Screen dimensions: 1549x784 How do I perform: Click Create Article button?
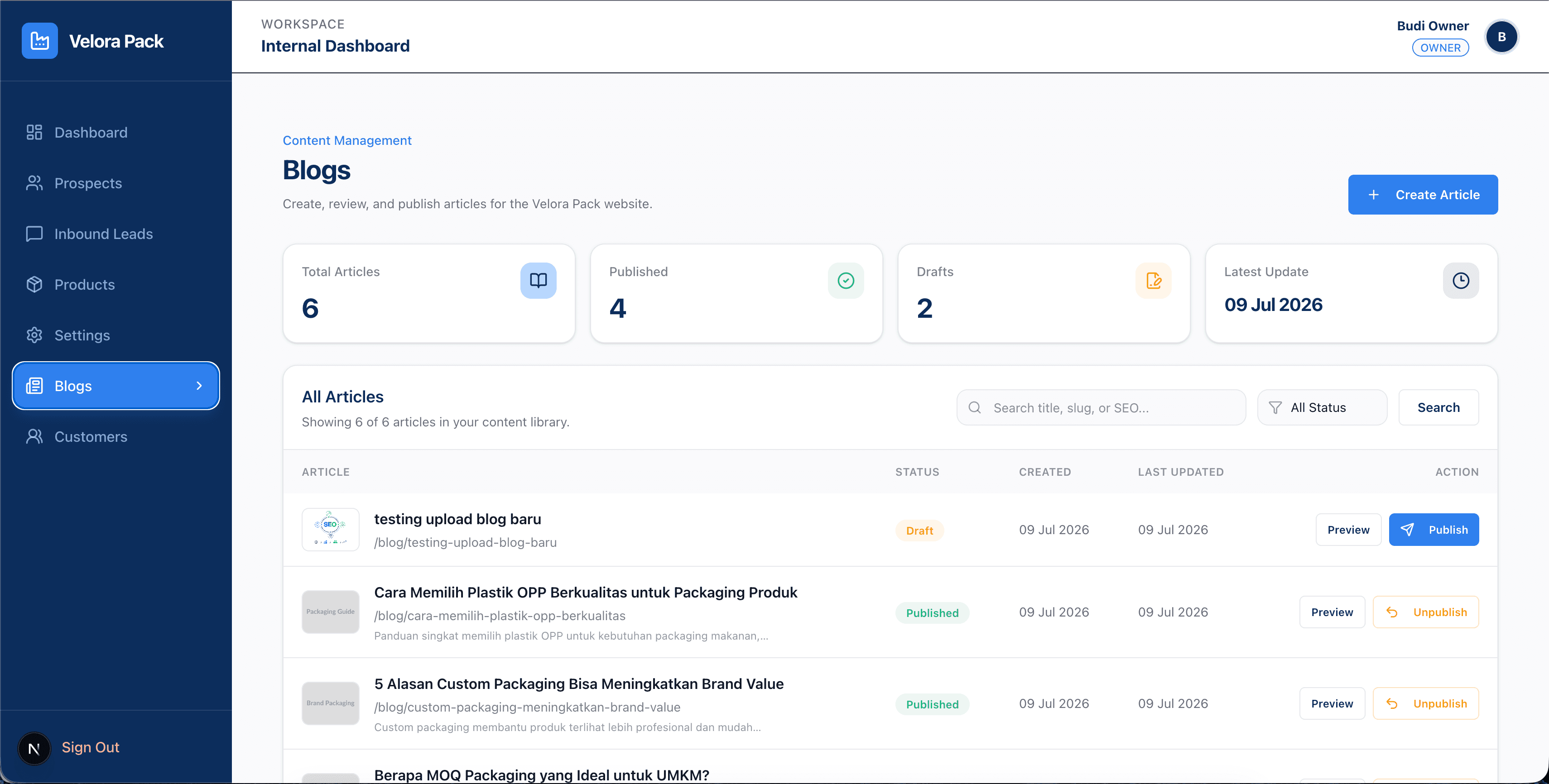(x=1423, y=195)
